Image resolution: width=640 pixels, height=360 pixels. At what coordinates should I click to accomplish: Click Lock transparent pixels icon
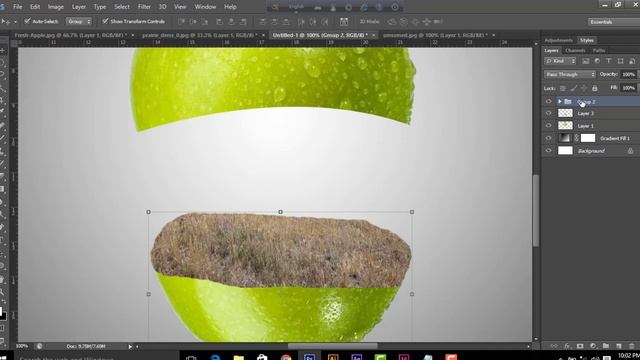click(x=563, y=88)
